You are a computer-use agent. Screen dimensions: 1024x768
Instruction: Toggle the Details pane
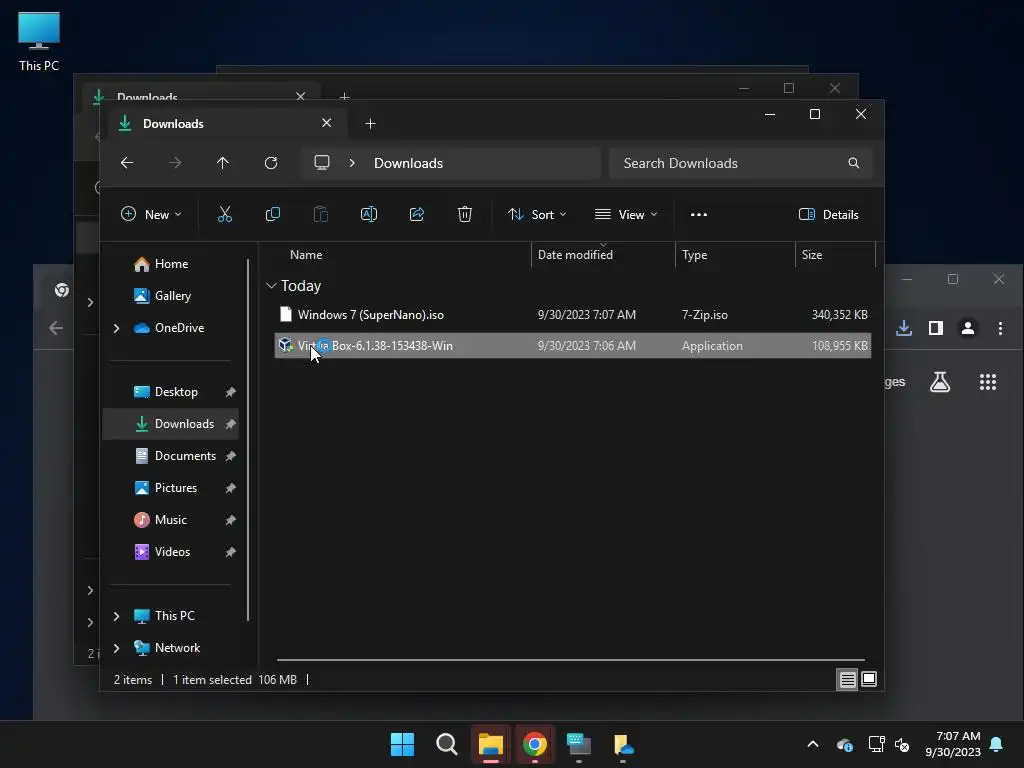pos(829,214)
